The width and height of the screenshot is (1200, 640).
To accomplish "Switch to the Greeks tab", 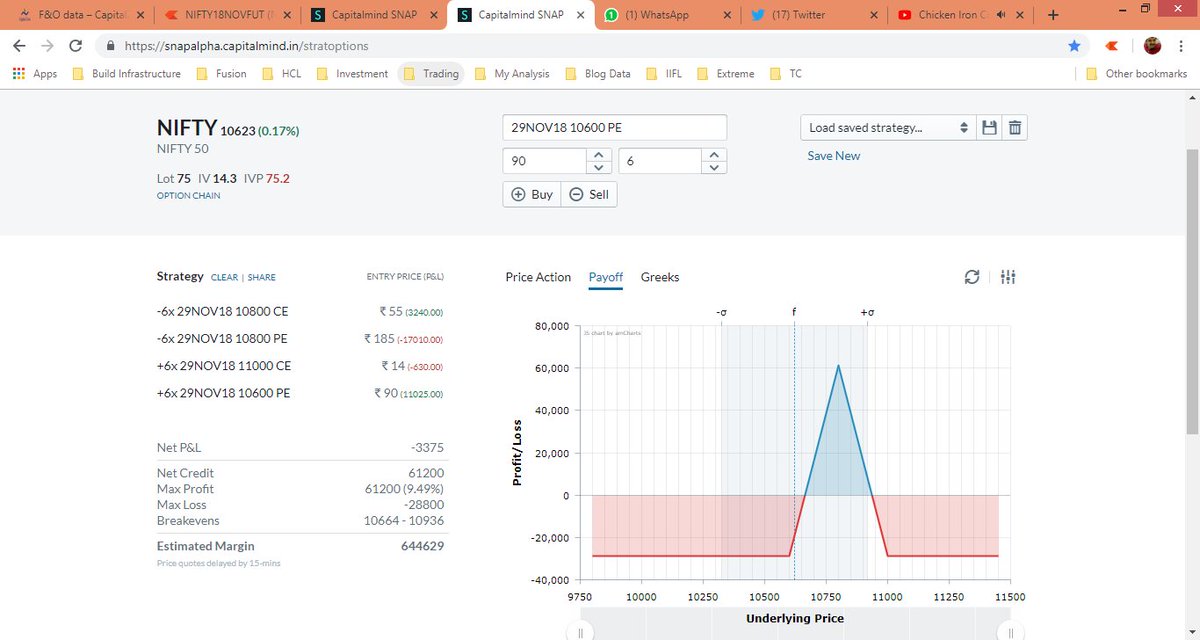I will [x=660, y=277].
